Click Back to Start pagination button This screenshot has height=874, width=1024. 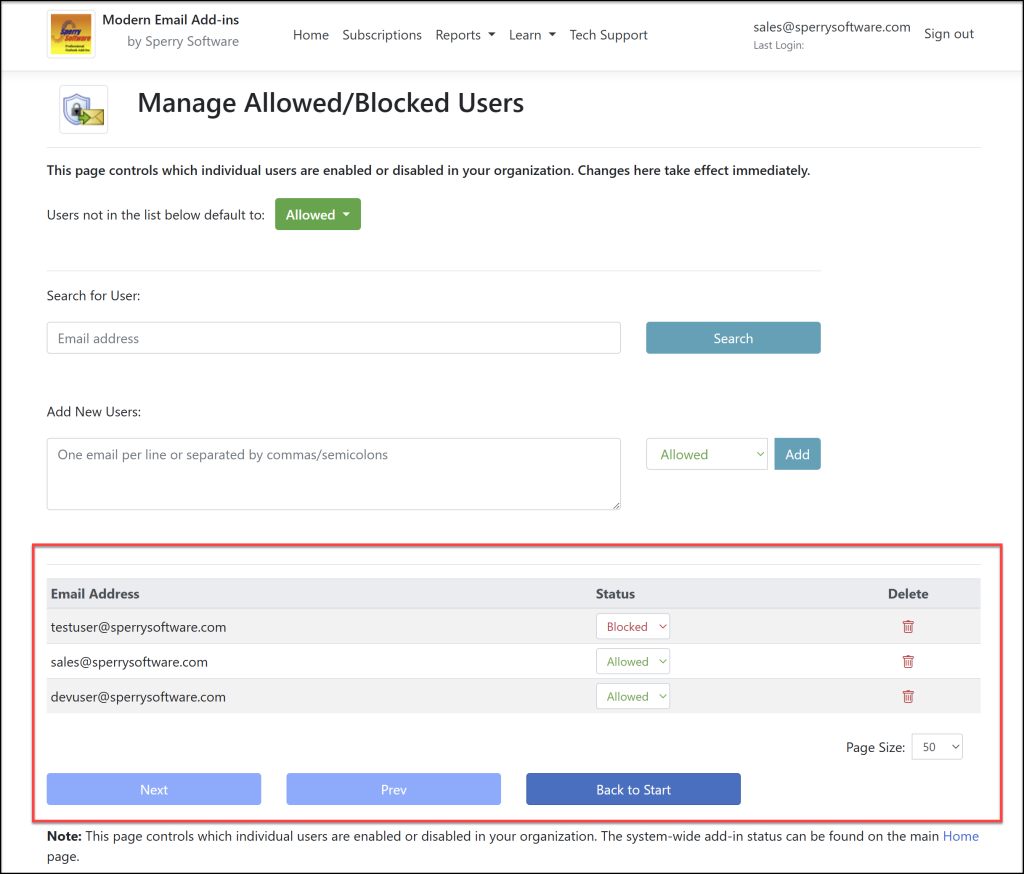coord(632,788)
